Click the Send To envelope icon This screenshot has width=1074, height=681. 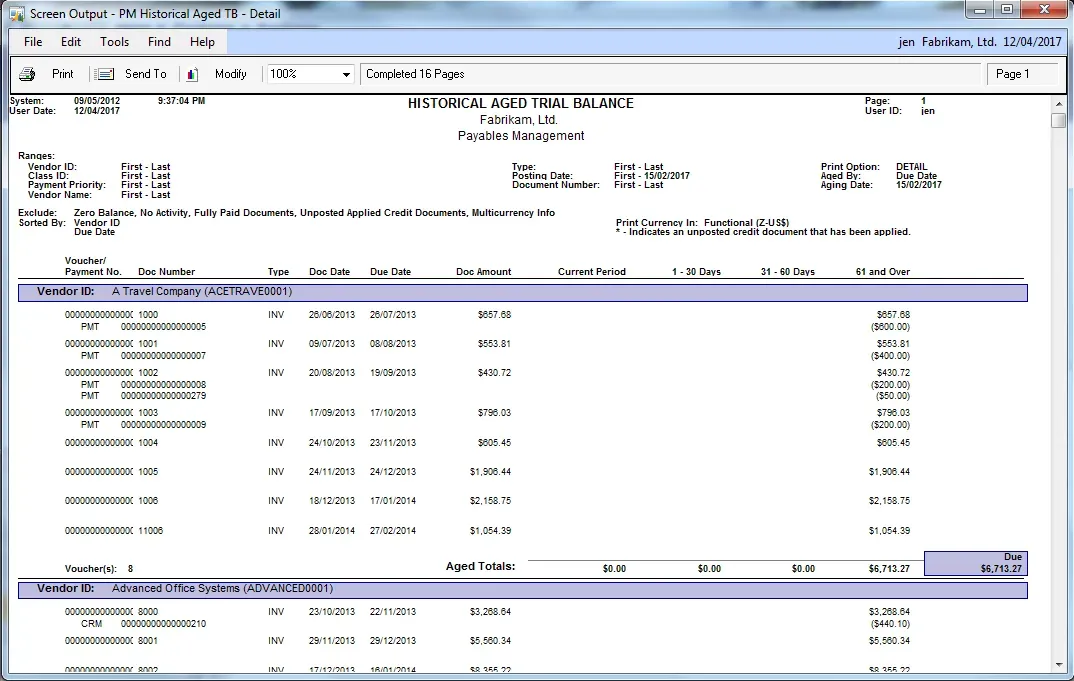point(105,74)
